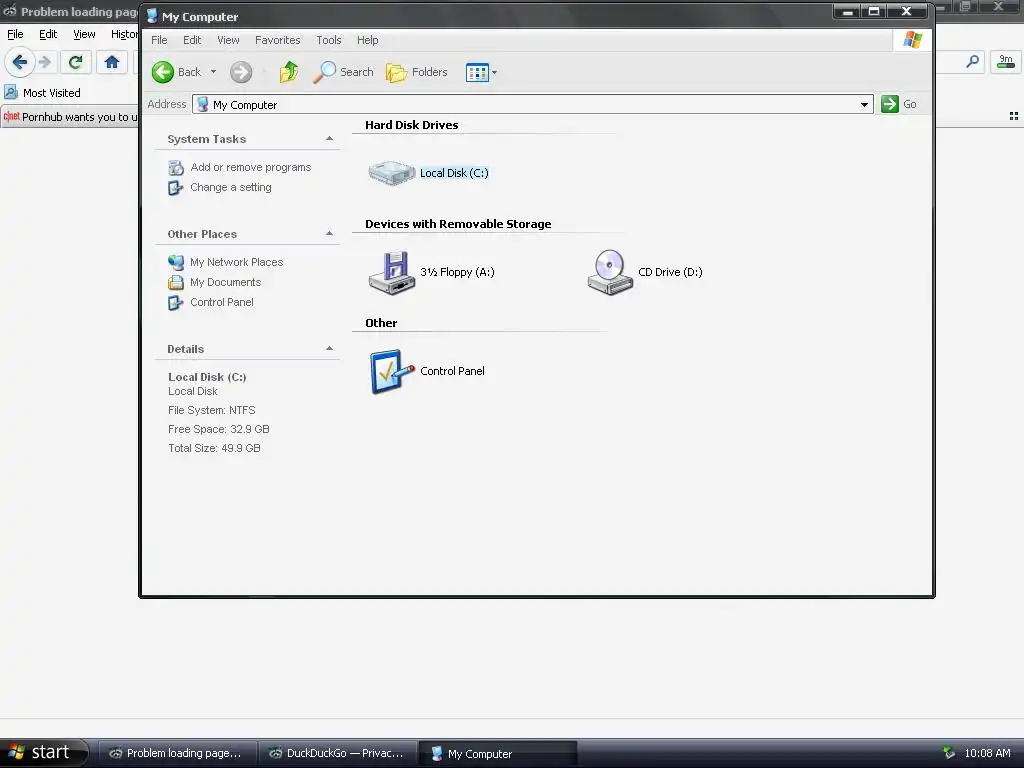Screen dimensions: 1024x768
Task: Click the 10:08 AM clock
Action: (987, 753)
